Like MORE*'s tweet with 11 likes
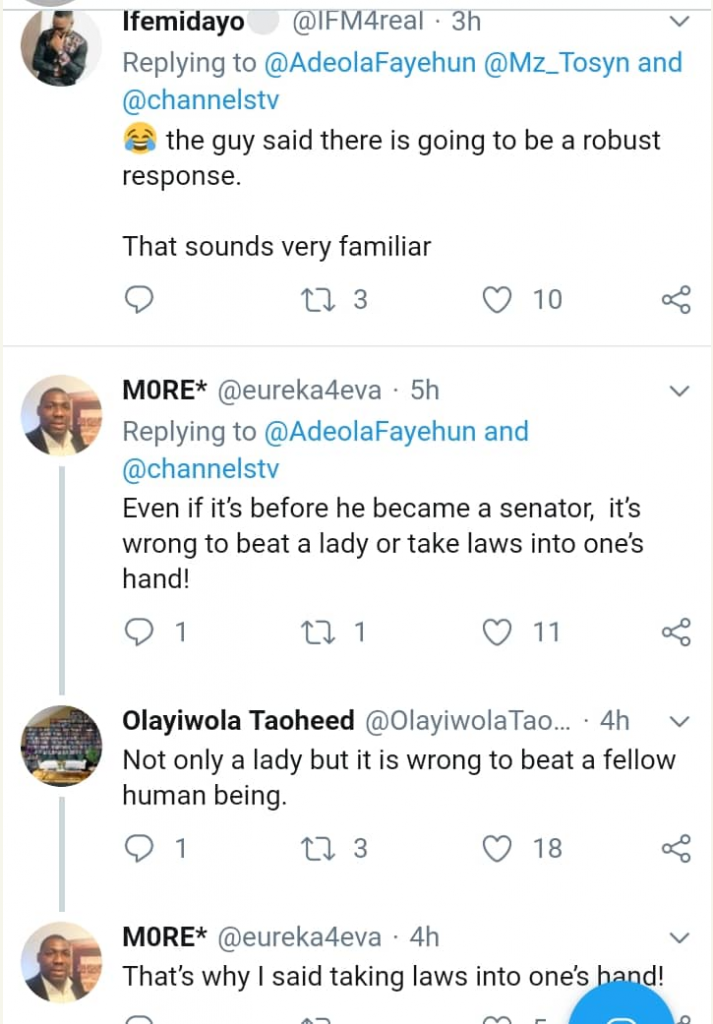 [498, 632]
